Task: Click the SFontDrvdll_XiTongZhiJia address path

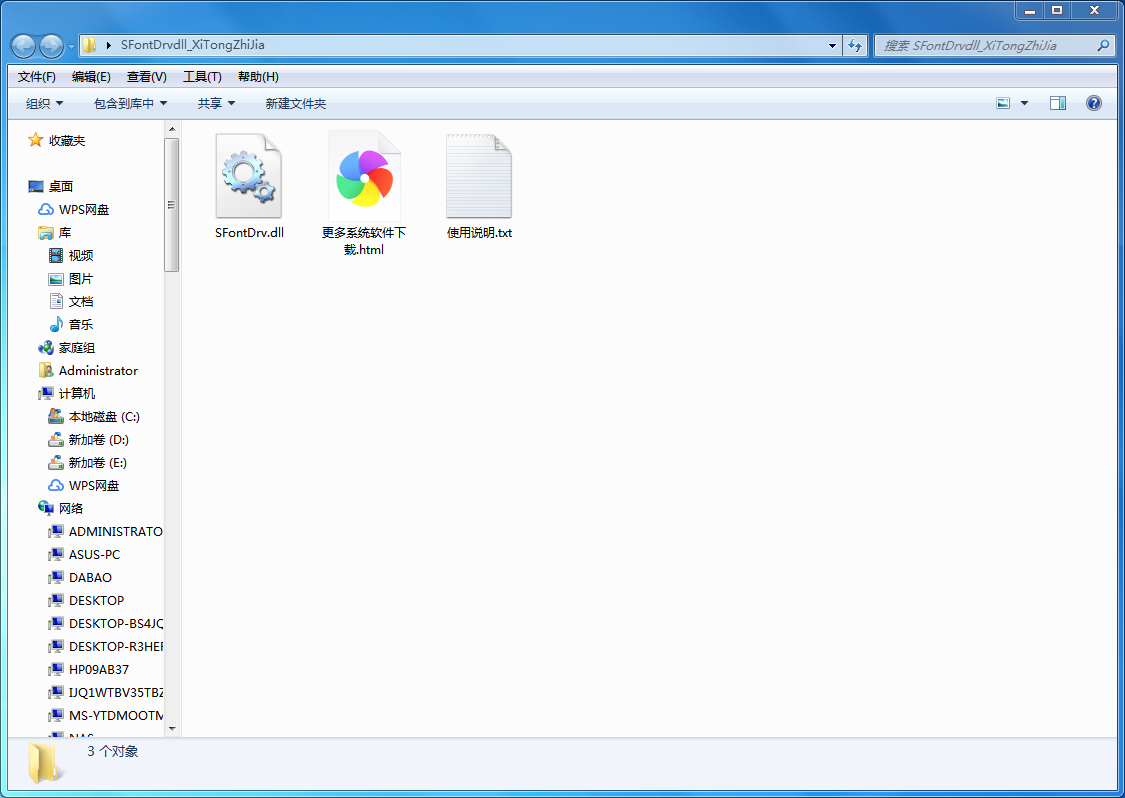Action: (x=192, y=44)
